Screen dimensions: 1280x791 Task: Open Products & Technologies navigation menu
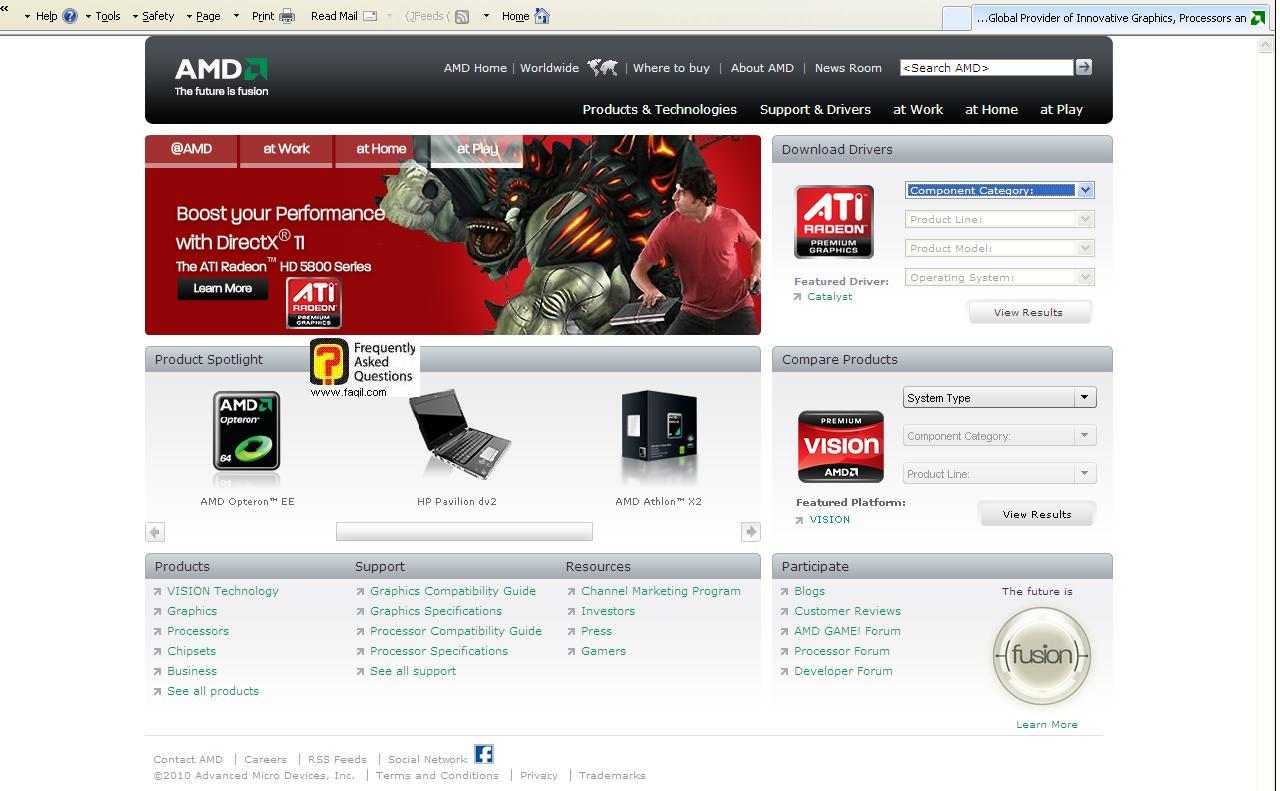(x=659, y=110)
